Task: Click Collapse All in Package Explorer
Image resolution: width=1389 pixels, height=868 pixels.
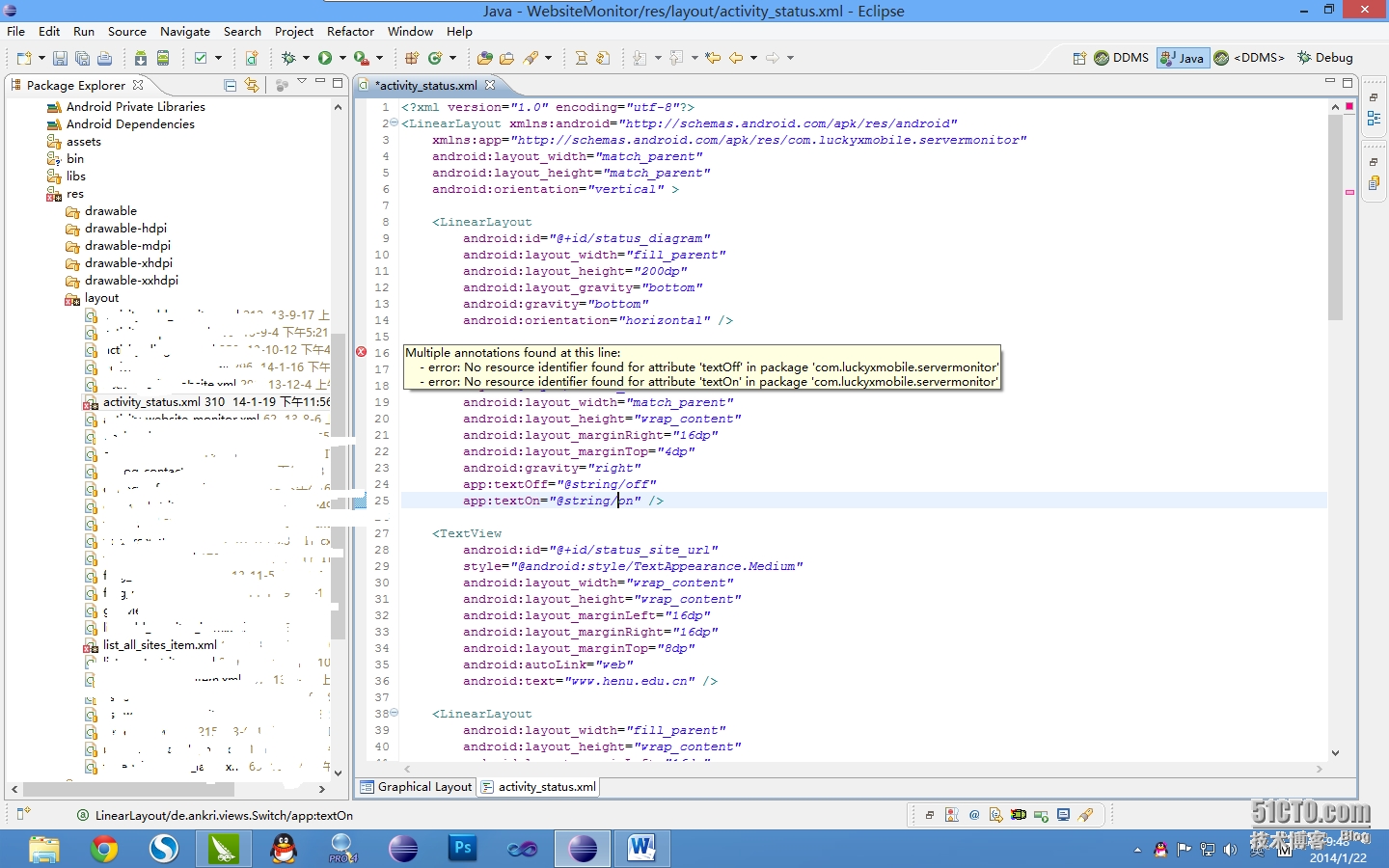Action: tap(230, 85)
